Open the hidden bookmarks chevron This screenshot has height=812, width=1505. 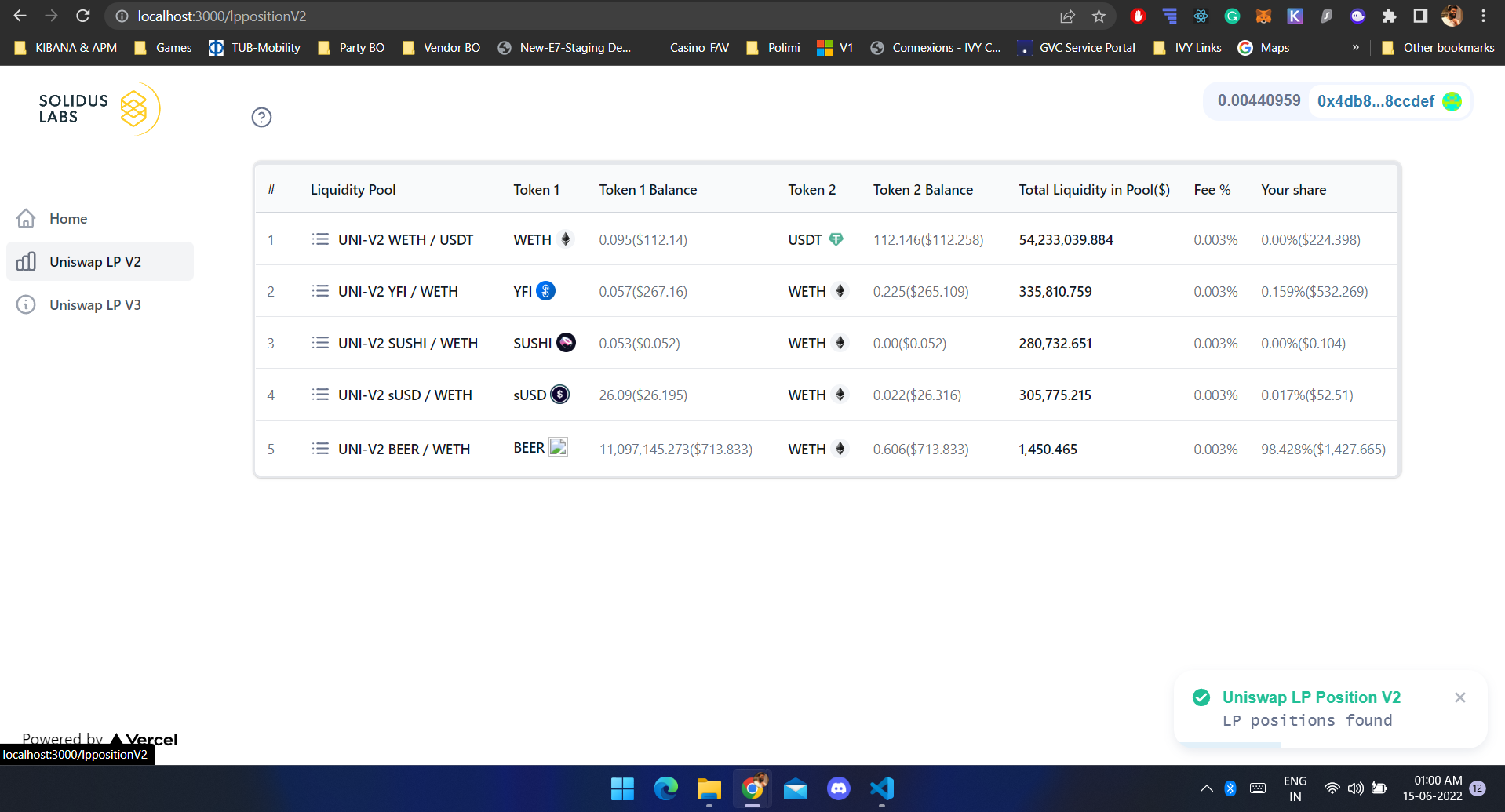[x=1355, y=47]
